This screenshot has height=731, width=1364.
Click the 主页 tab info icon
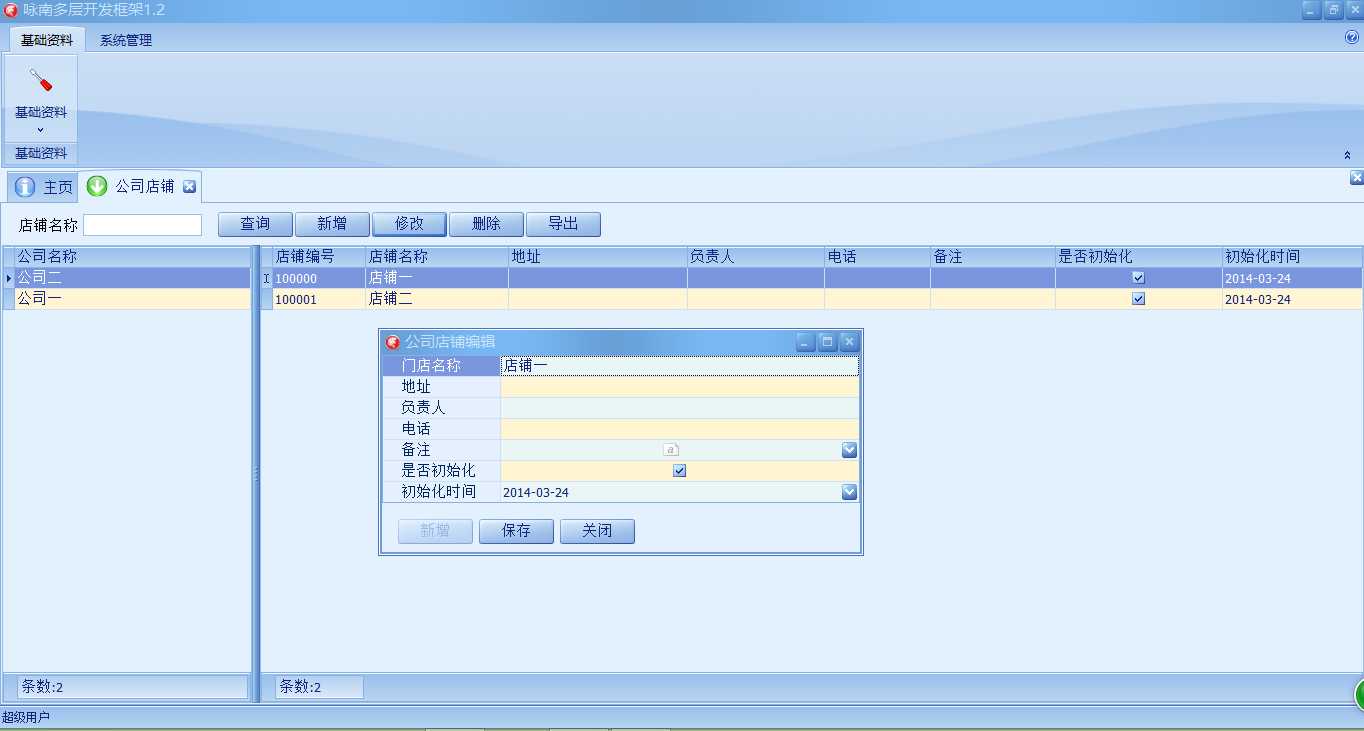pos(25,187)
